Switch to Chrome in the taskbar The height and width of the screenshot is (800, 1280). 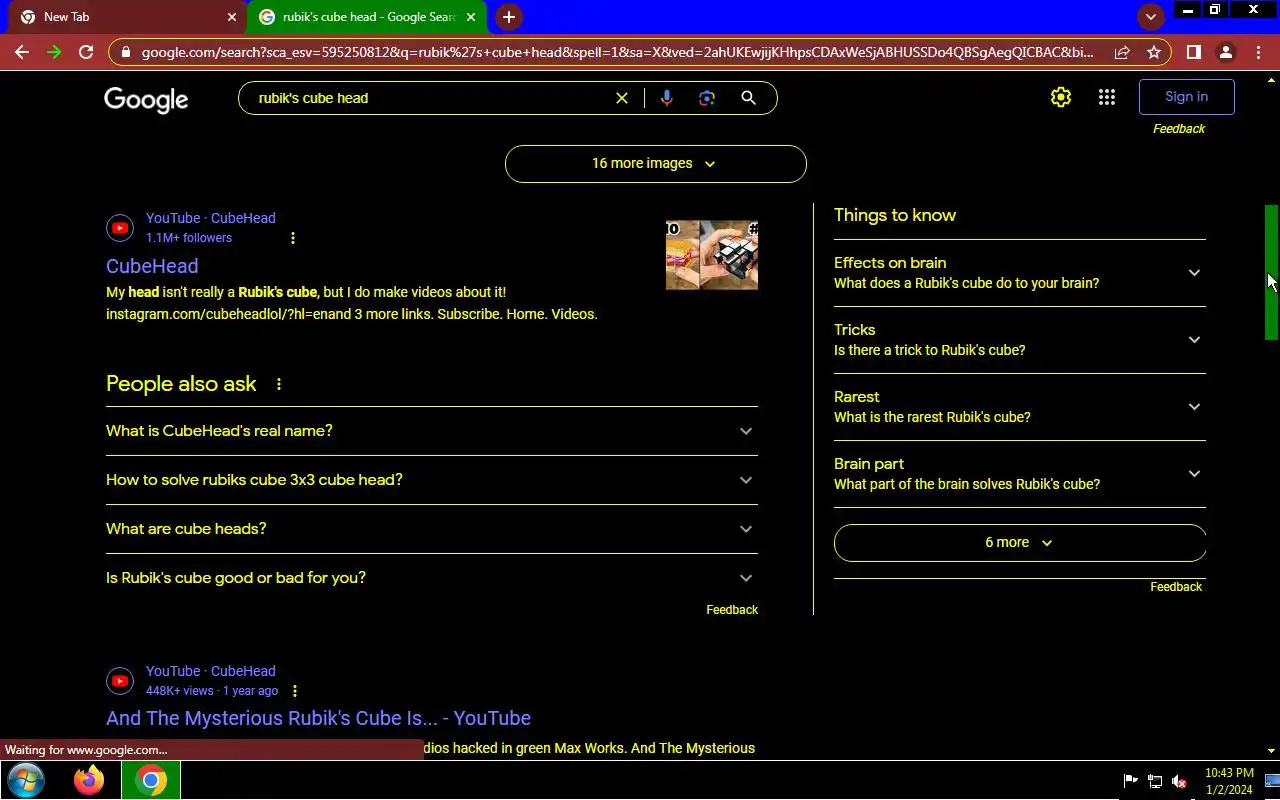[151, 780]
